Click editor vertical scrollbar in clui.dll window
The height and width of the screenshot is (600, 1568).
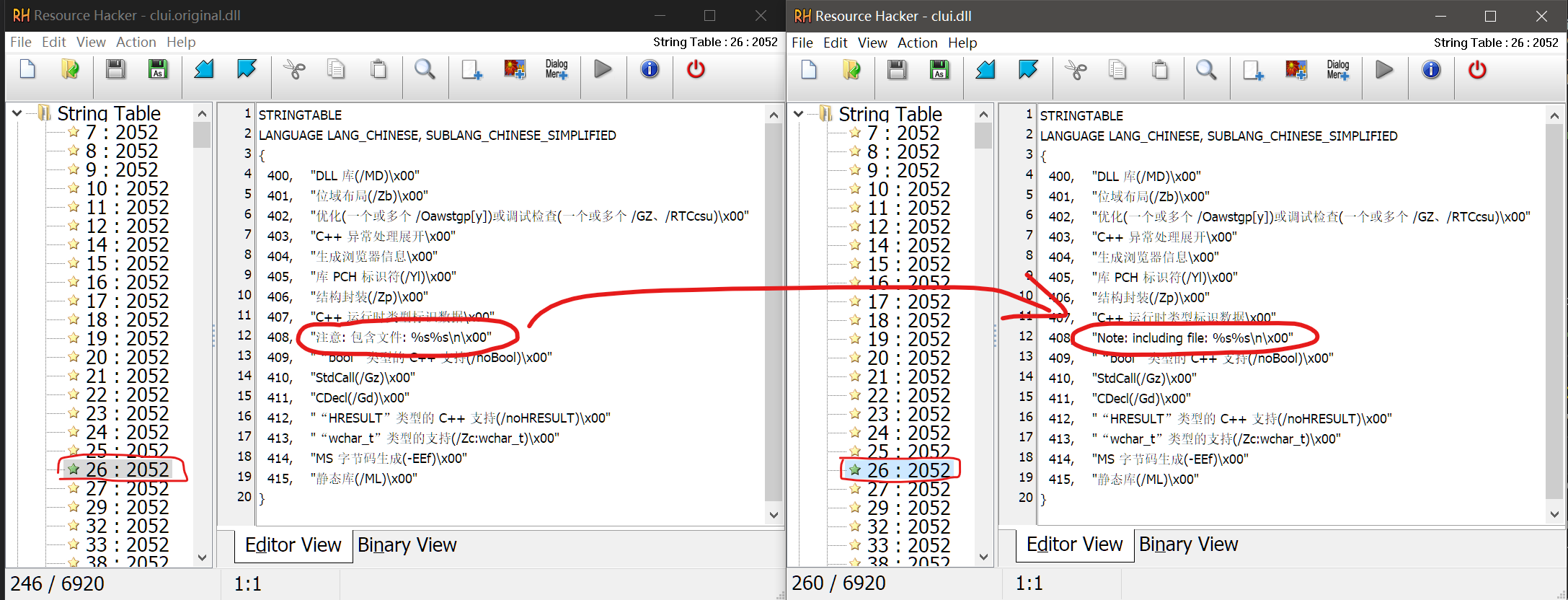click(1554, 312)
